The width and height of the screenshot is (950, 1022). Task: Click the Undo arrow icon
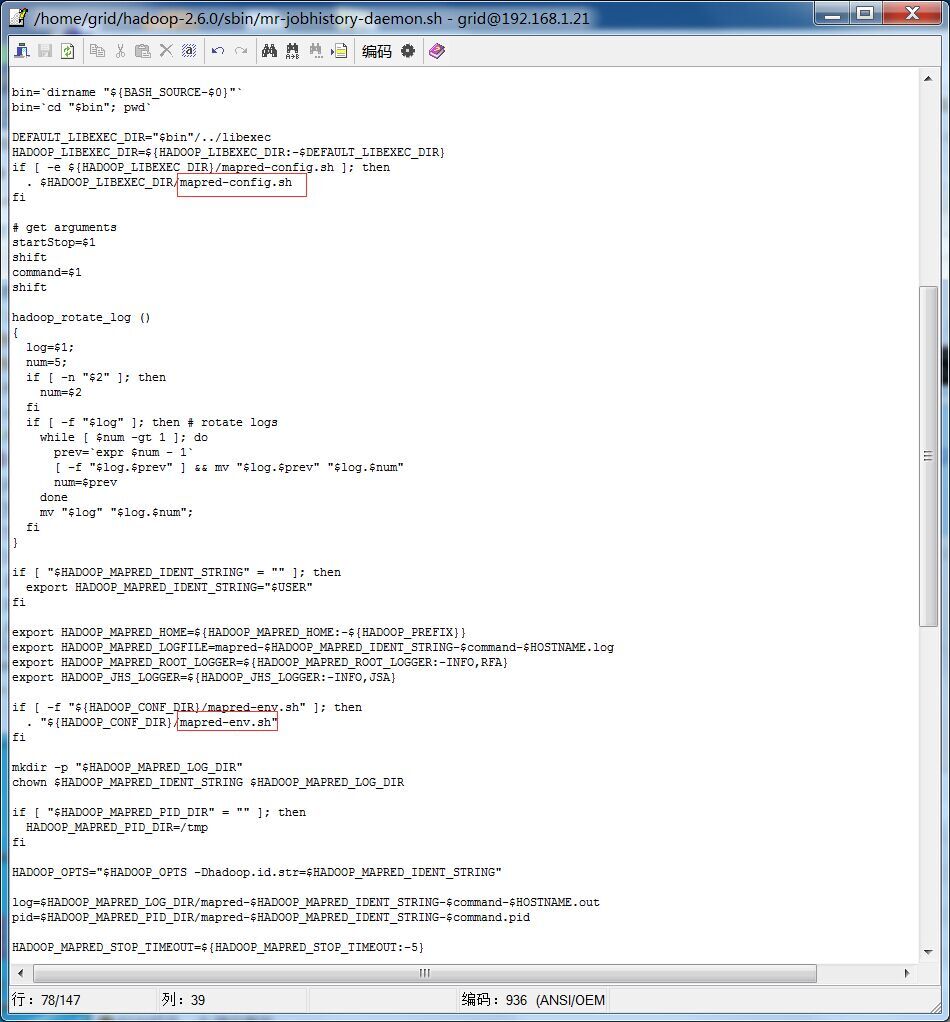[x=218, y=51]
